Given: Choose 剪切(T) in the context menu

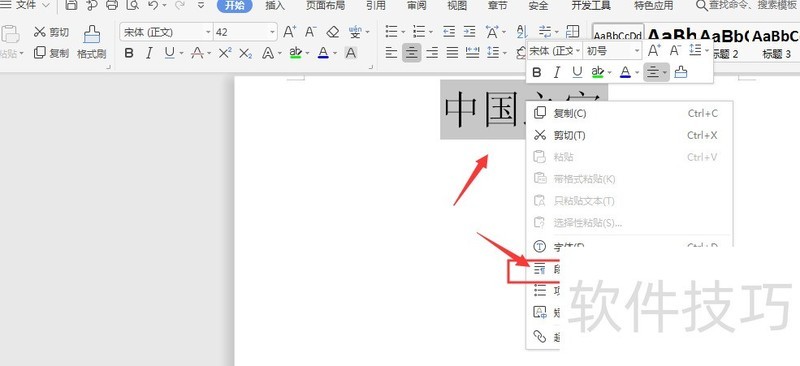Looking at the screenshot, I should tap(629, 135).
